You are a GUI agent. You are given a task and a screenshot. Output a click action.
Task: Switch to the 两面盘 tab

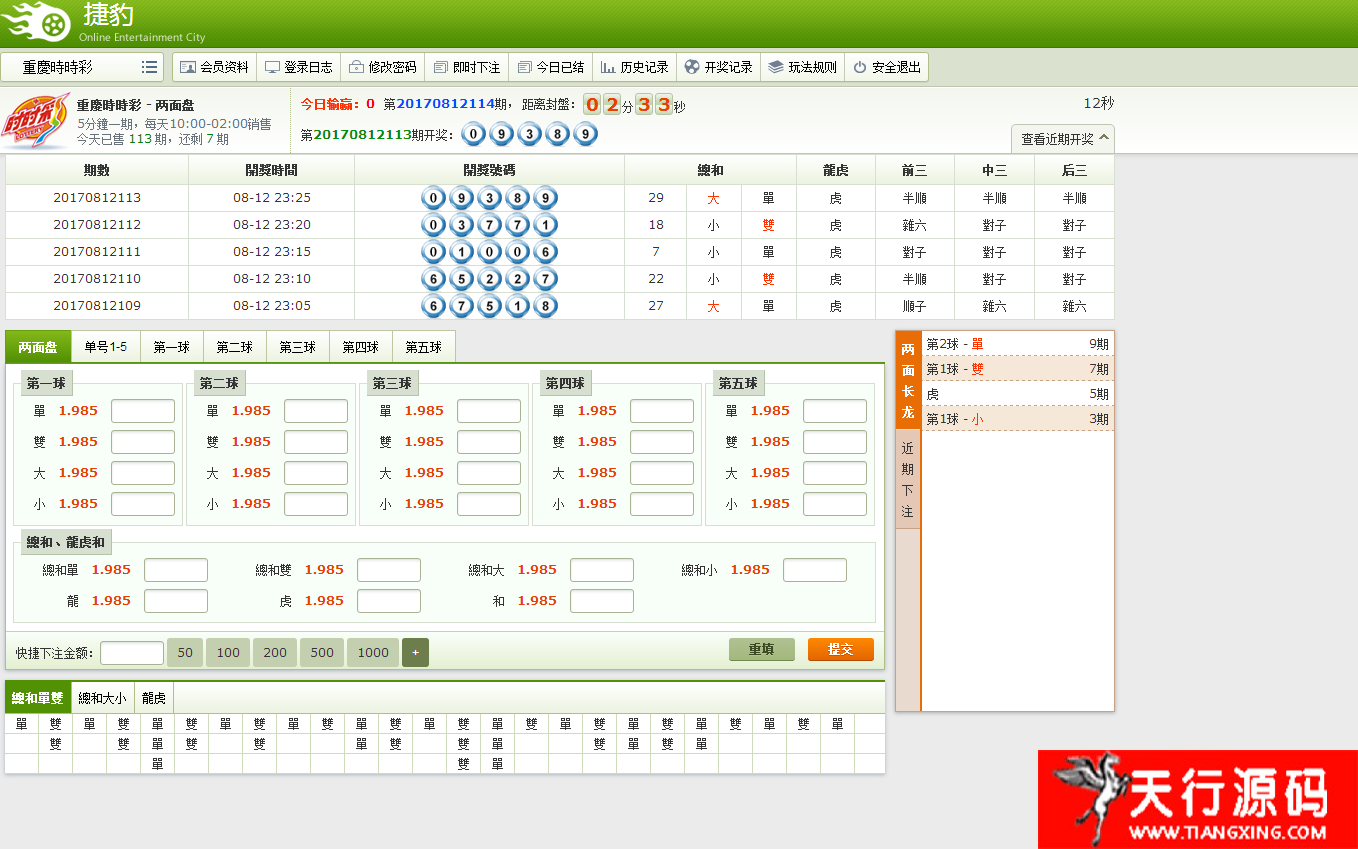click(x=38, y=347)
